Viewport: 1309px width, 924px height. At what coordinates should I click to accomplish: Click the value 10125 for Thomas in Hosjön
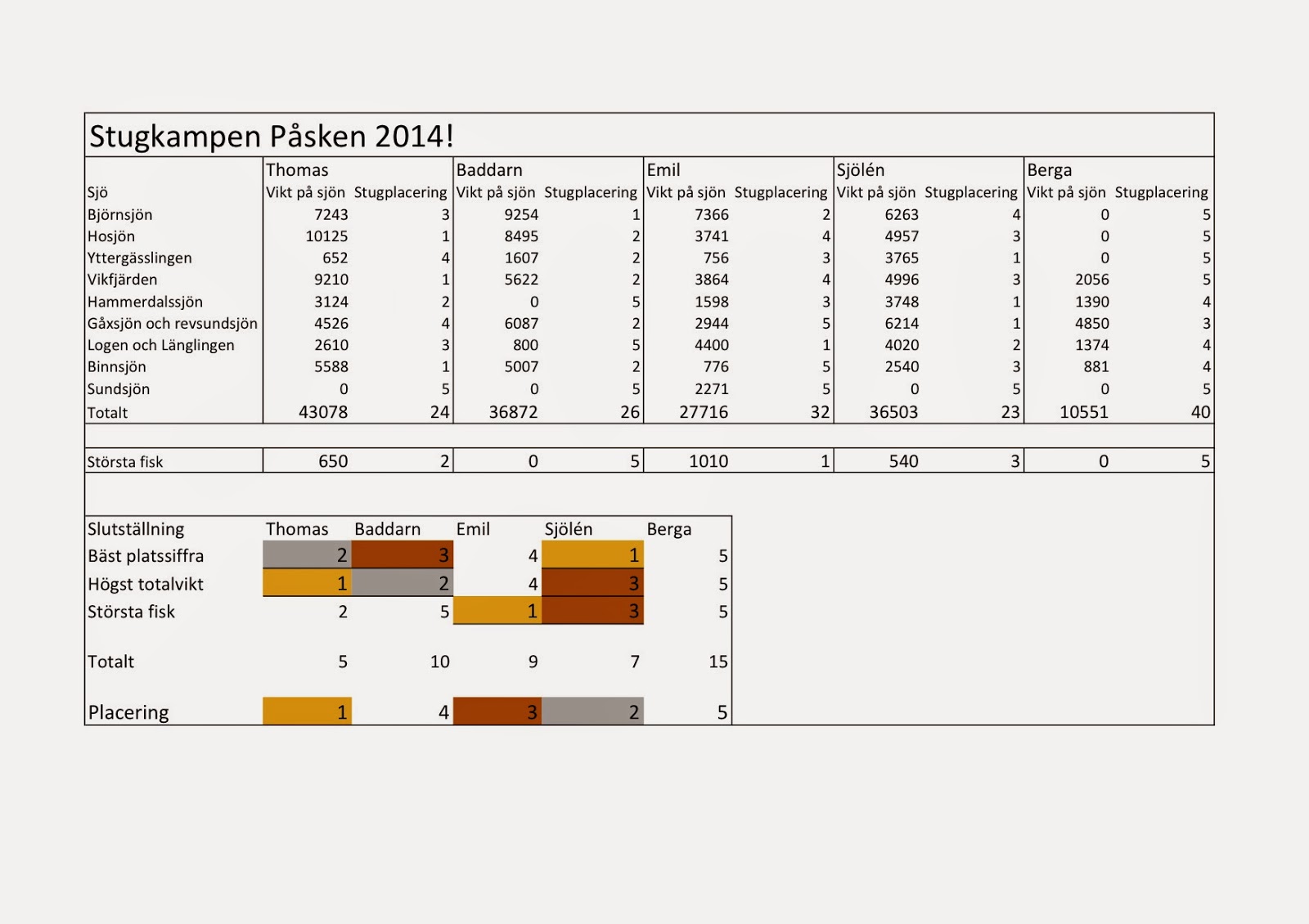pos(327,236)
